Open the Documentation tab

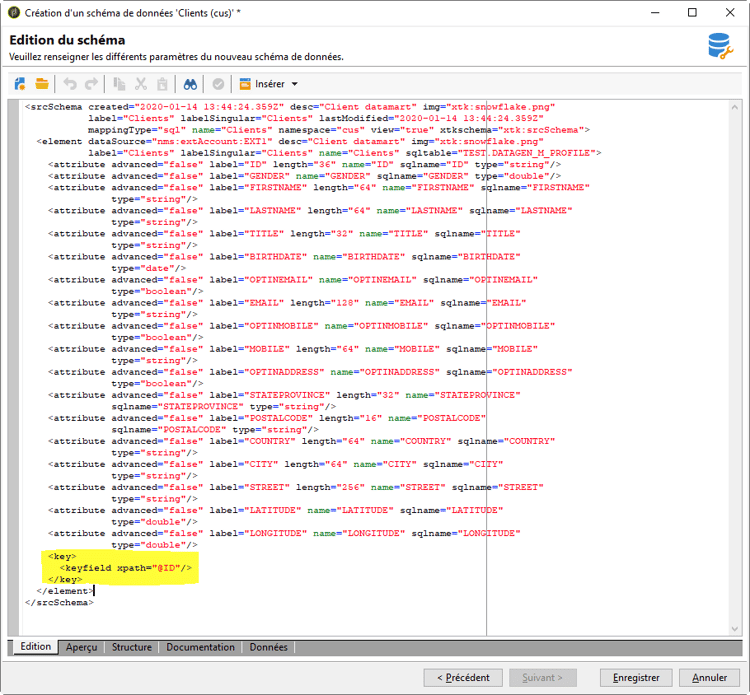[200, 647]
